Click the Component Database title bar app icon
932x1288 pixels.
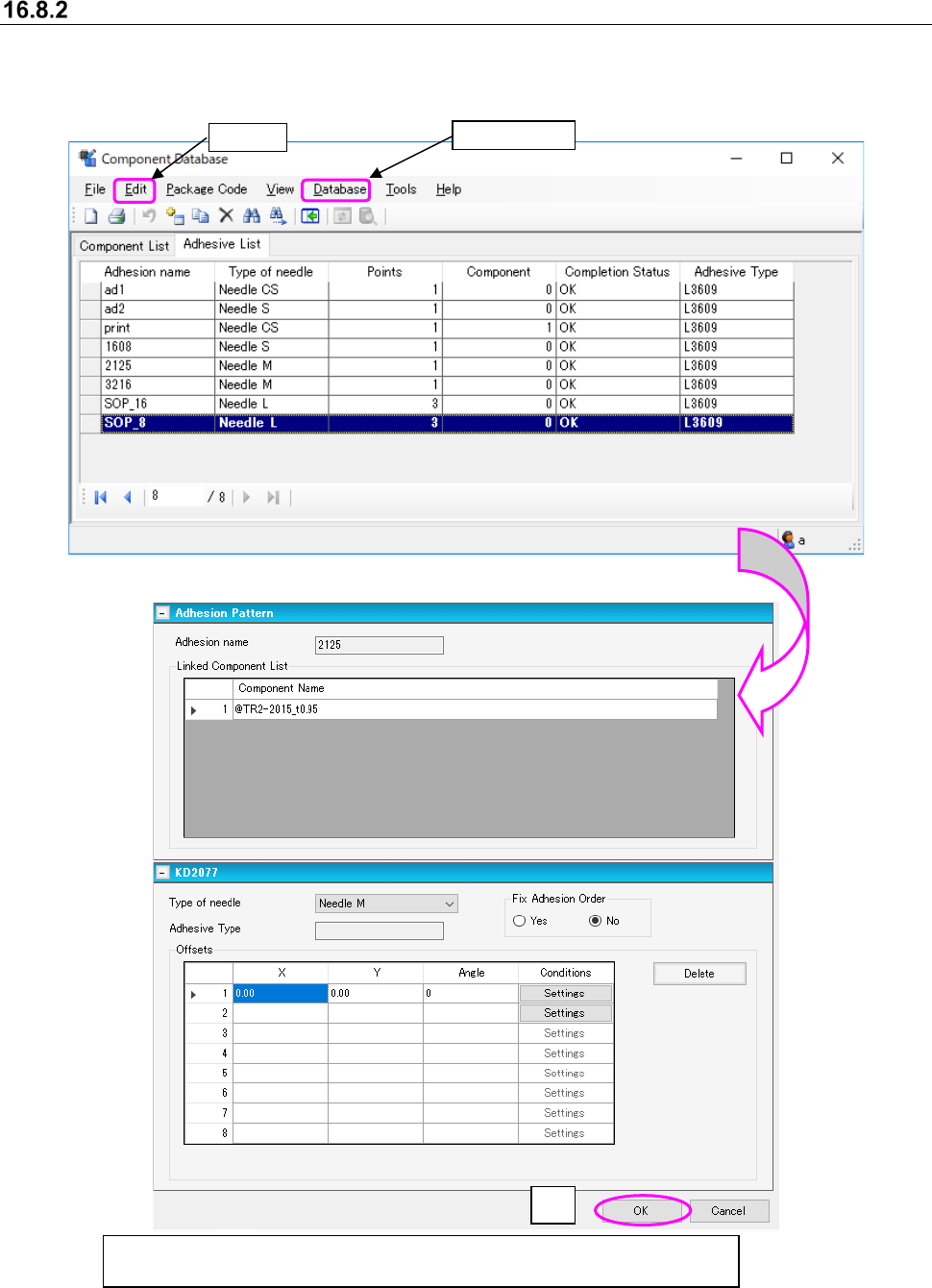pyautogui.click(x=87, y=158)
